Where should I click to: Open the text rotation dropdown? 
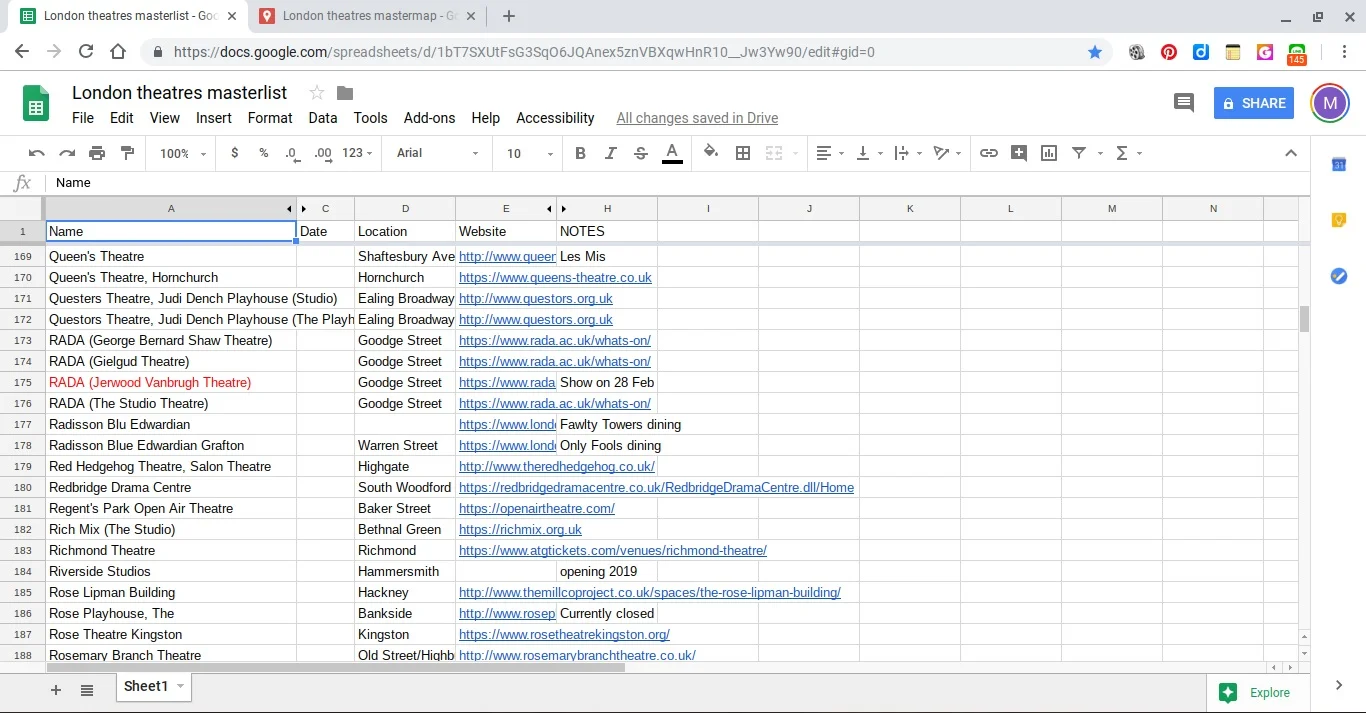[x=947, y=153]
